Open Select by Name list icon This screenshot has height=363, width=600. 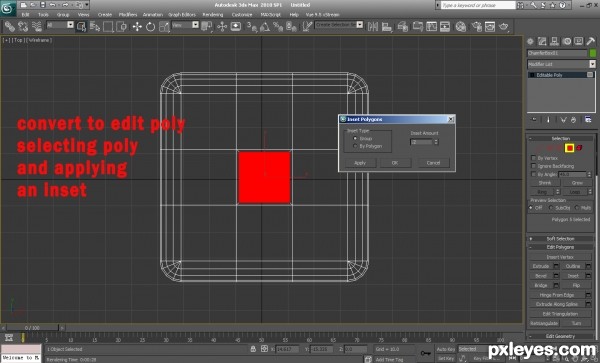95,26
